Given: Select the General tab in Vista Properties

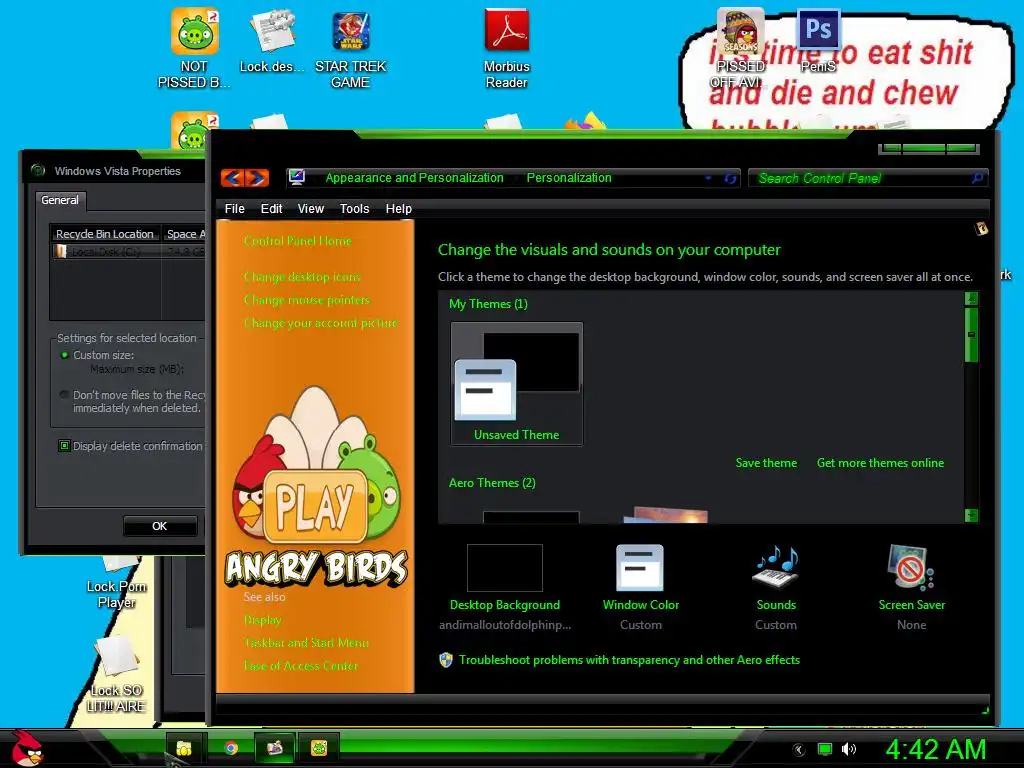Looking at the screenshot, I should click(60, 200).
